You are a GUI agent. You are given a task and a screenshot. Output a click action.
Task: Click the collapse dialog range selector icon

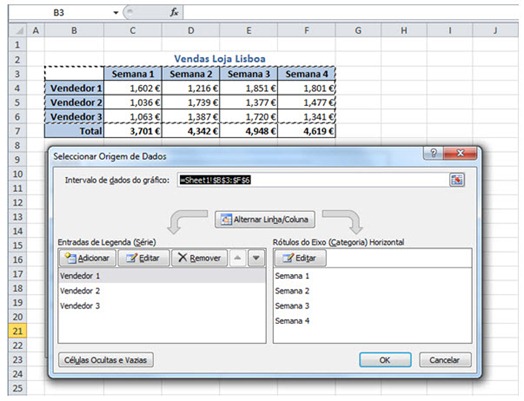point(457,180)
